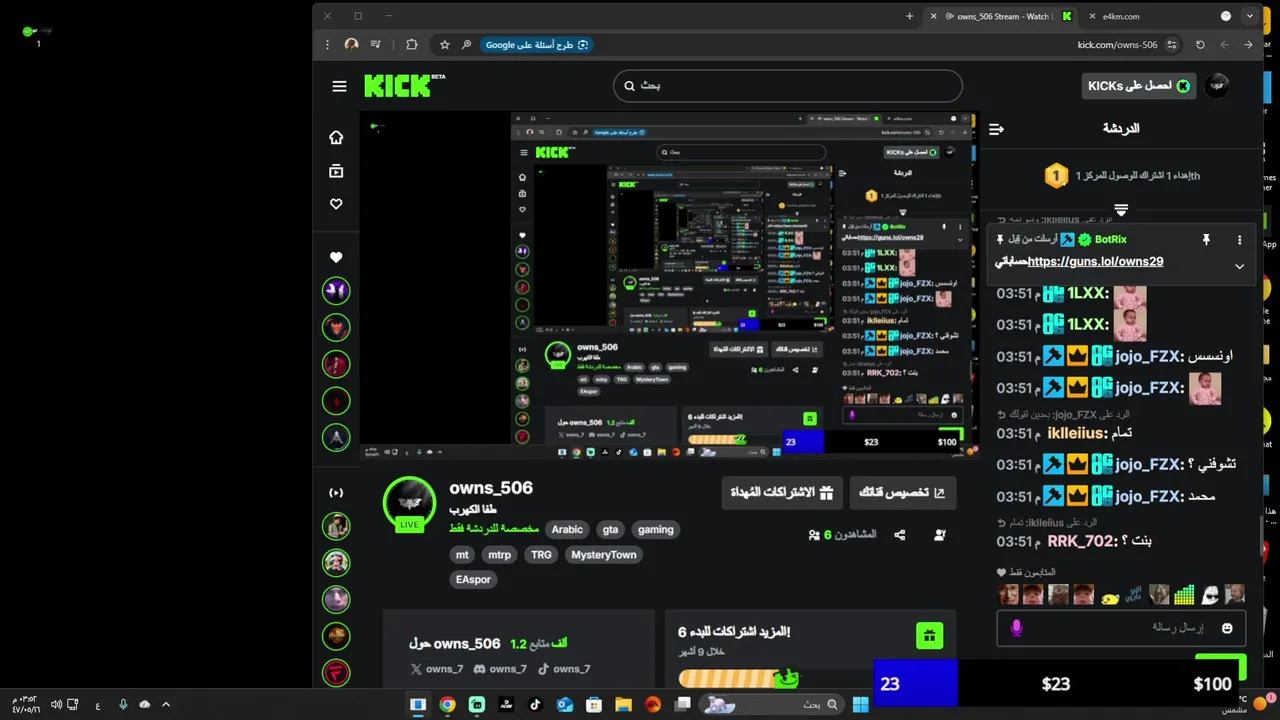The height and width of the screenshot is (720, 1280).
Task: Select the EAspor tag
Action: (x=474, y=580)
